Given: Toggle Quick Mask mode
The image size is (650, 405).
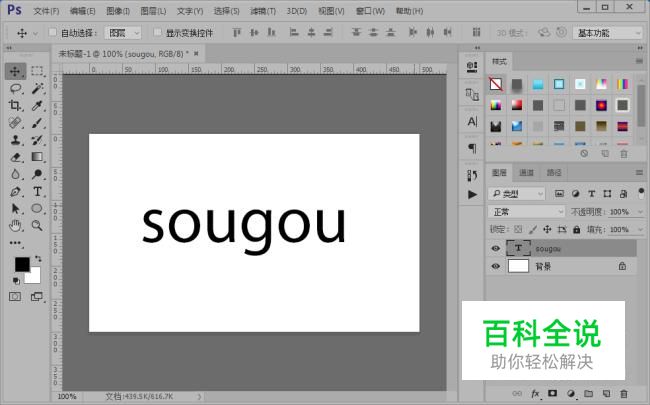Looking at the screenshot, I should 15,296.
